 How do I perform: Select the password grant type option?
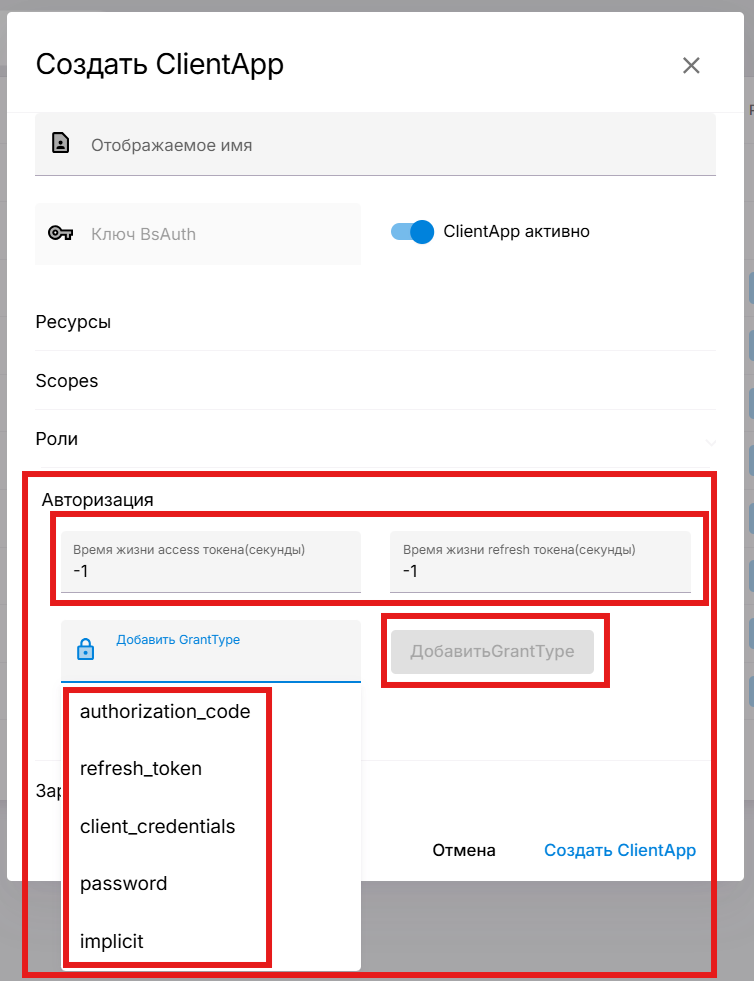click(124, 884)
